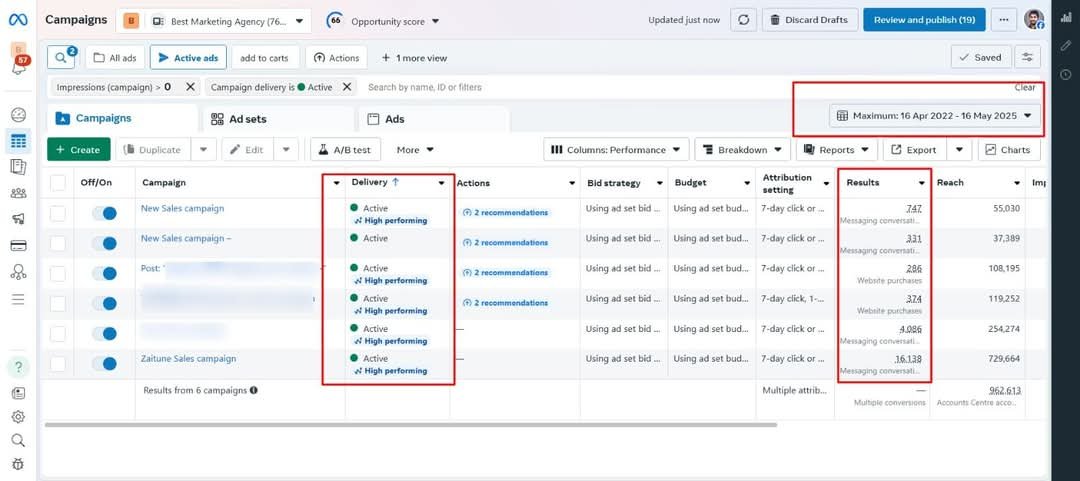Expand the Columns: Performance dropdown

click(616, 150)
